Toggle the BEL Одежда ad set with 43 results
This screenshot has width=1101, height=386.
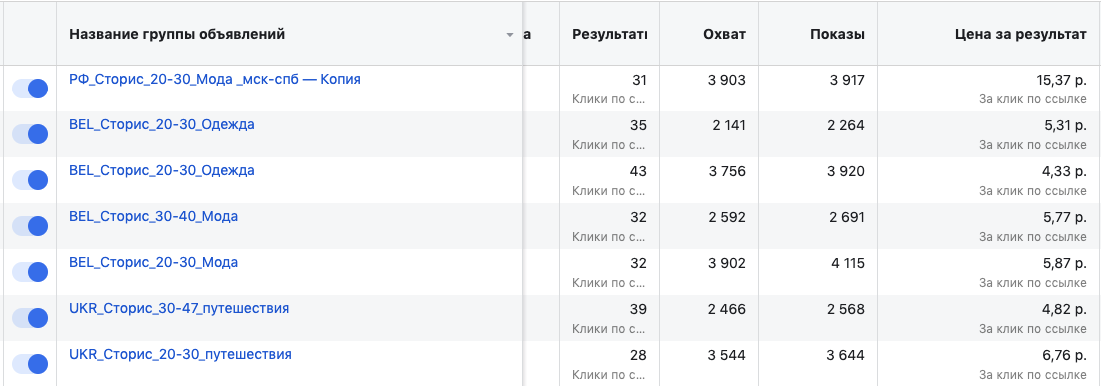[x=30, y=180]
